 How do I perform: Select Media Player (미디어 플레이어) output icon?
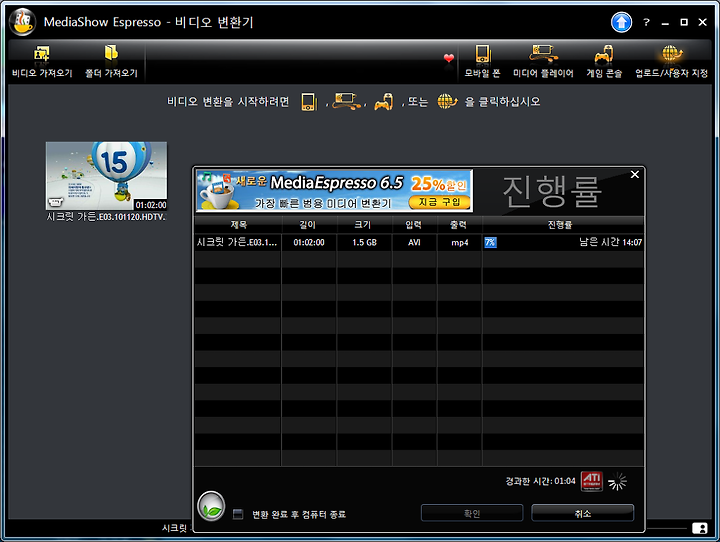tap(543, 53)
